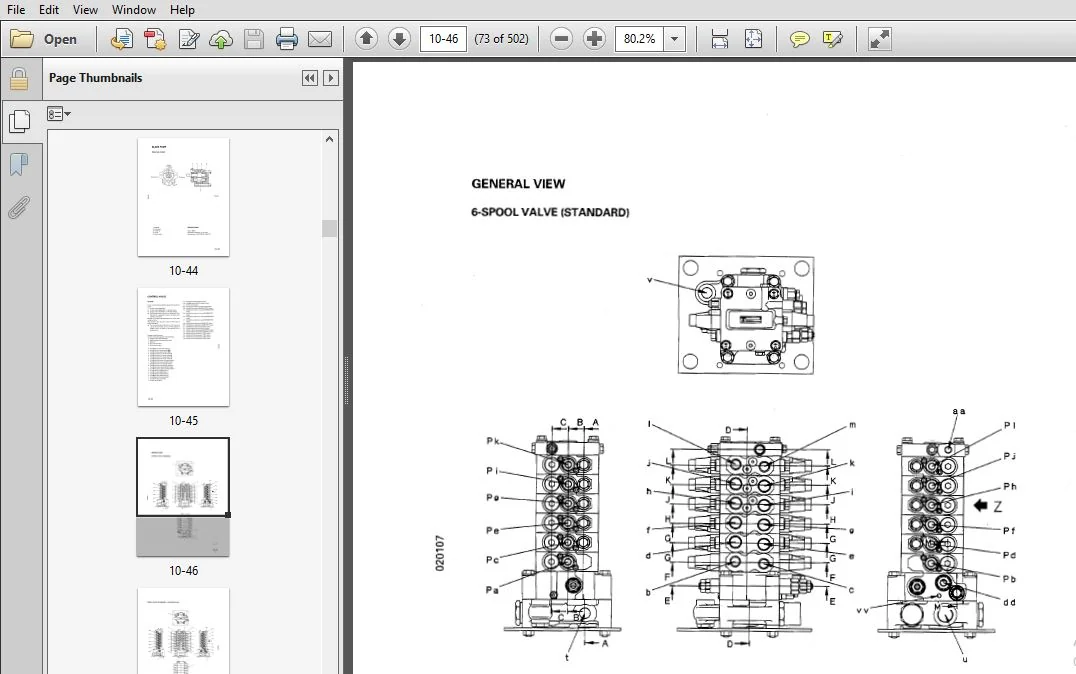Click the Open text button in the toolbar

[x=60, y=39]
